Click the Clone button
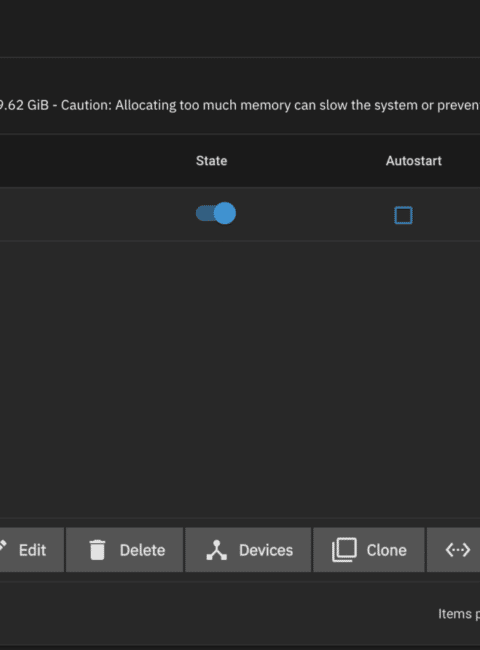 click(x=369, y=550)
